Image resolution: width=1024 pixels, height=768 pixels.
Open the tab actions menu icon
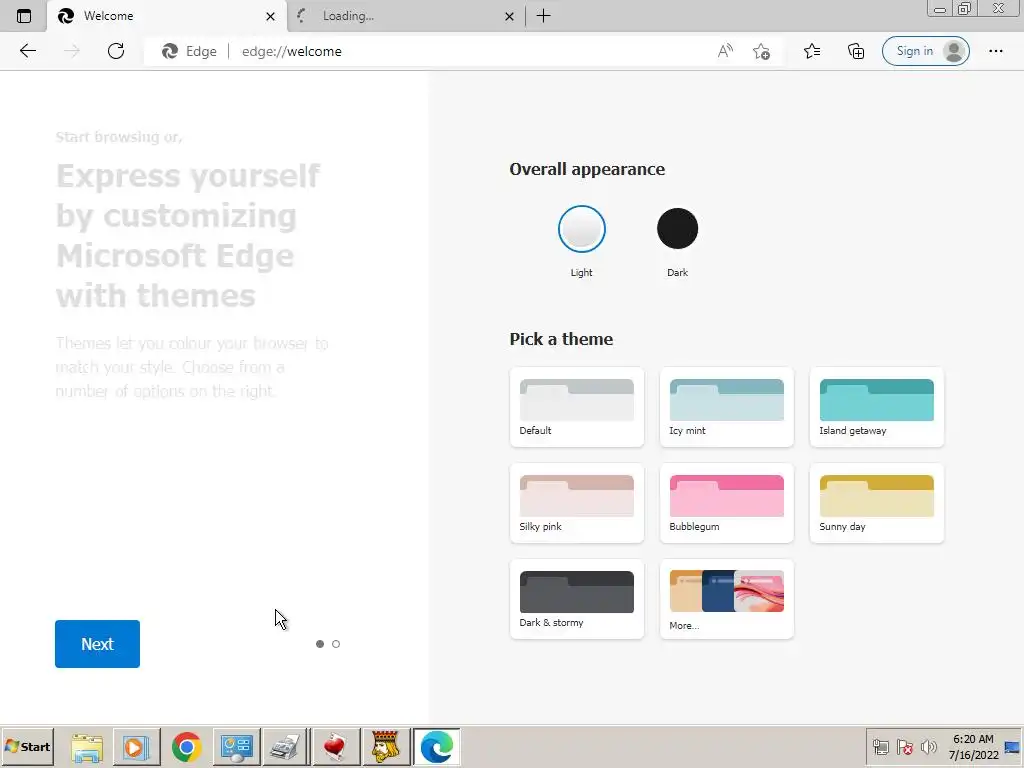coord(24,16)
